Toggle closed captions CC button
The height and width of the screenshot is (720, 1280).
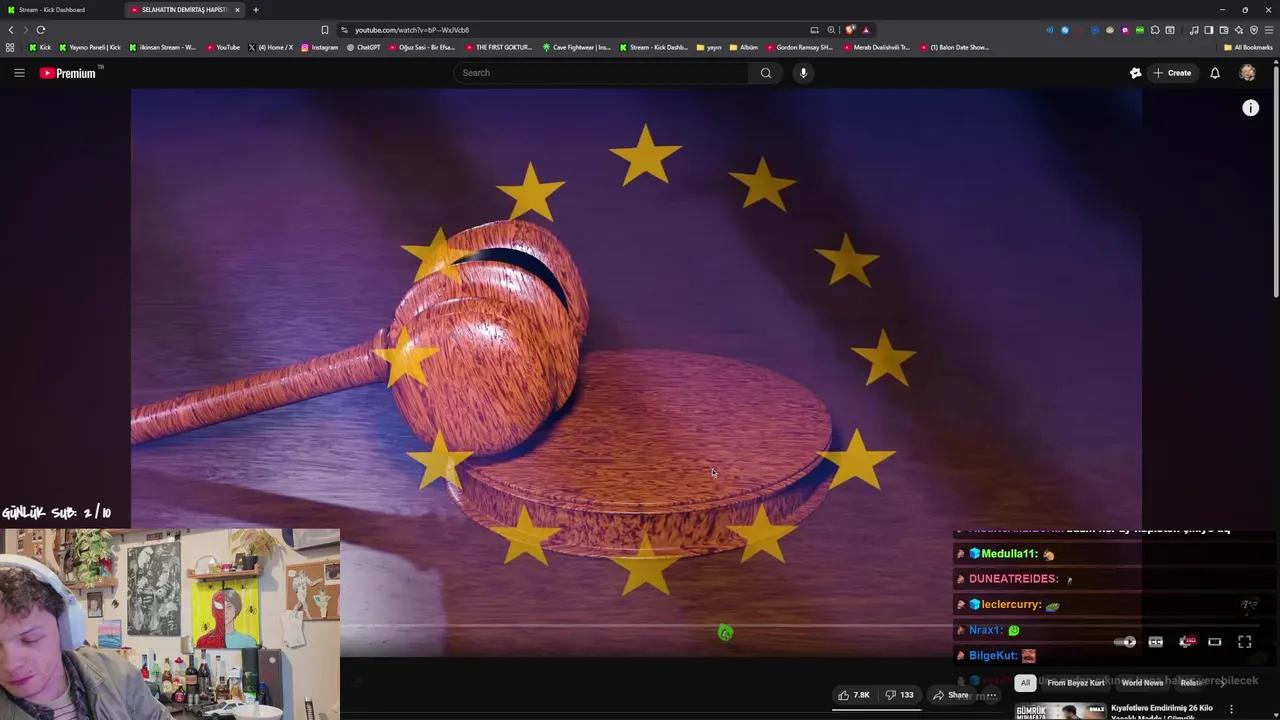point(1156,642)
